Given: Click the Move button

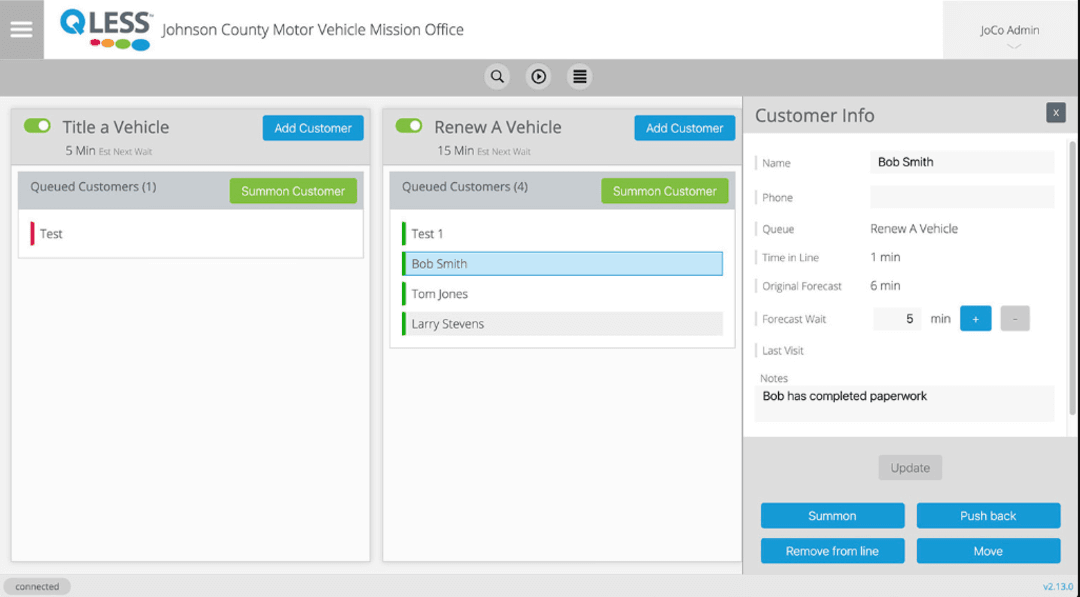Looking at the screenshot, I should click(x=988, y=550).
